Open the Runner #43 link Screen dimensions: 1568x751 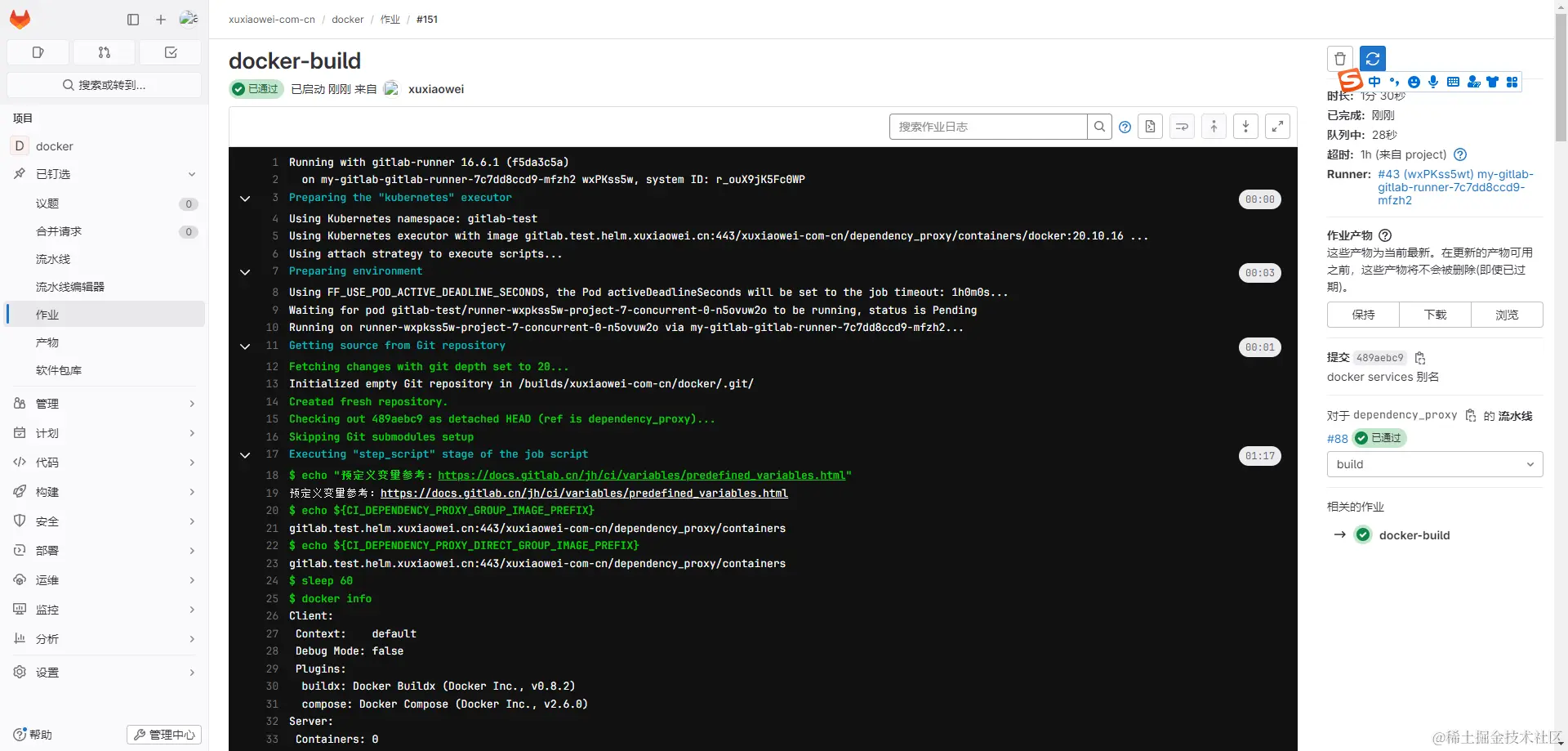pos(1455,187)
